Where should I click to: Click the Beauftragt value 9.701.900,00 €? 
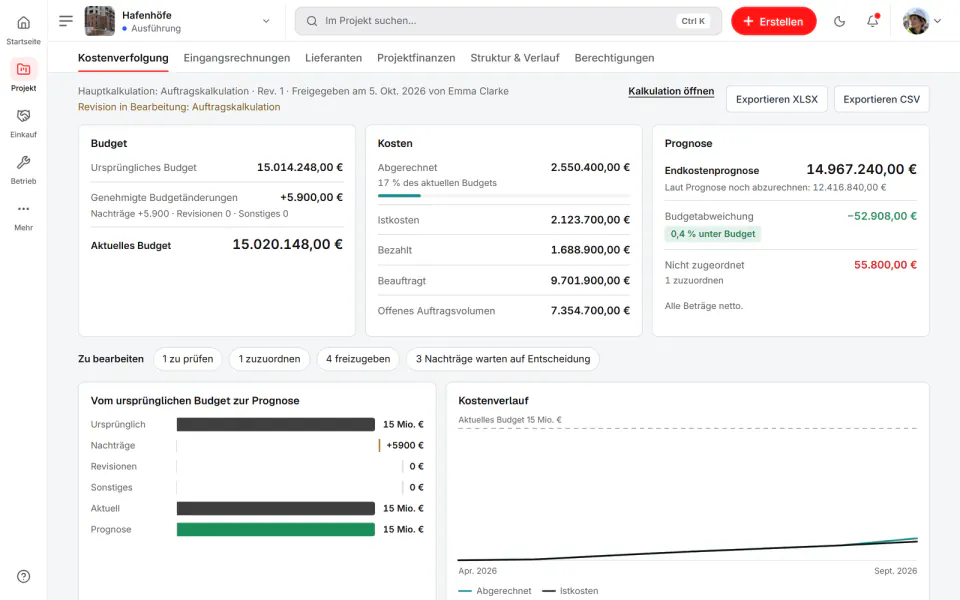(590, 280)
